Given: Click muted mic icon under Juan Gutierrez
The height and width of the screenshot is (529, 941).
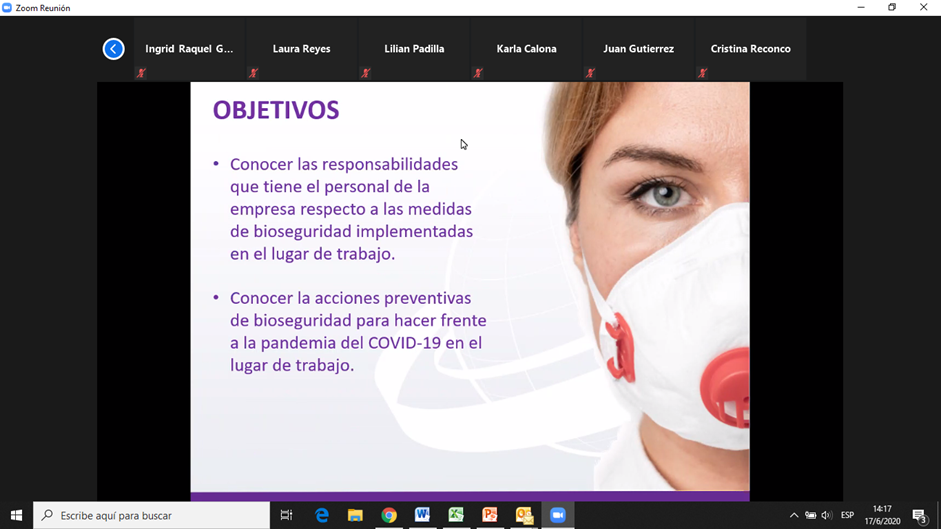Looking at the screenshot, I should click(x=590, y=73).
